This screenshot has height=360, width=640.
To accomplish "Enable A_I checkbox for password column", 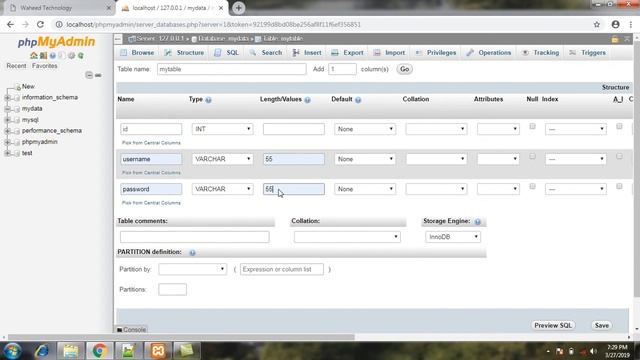I will 619,187.
